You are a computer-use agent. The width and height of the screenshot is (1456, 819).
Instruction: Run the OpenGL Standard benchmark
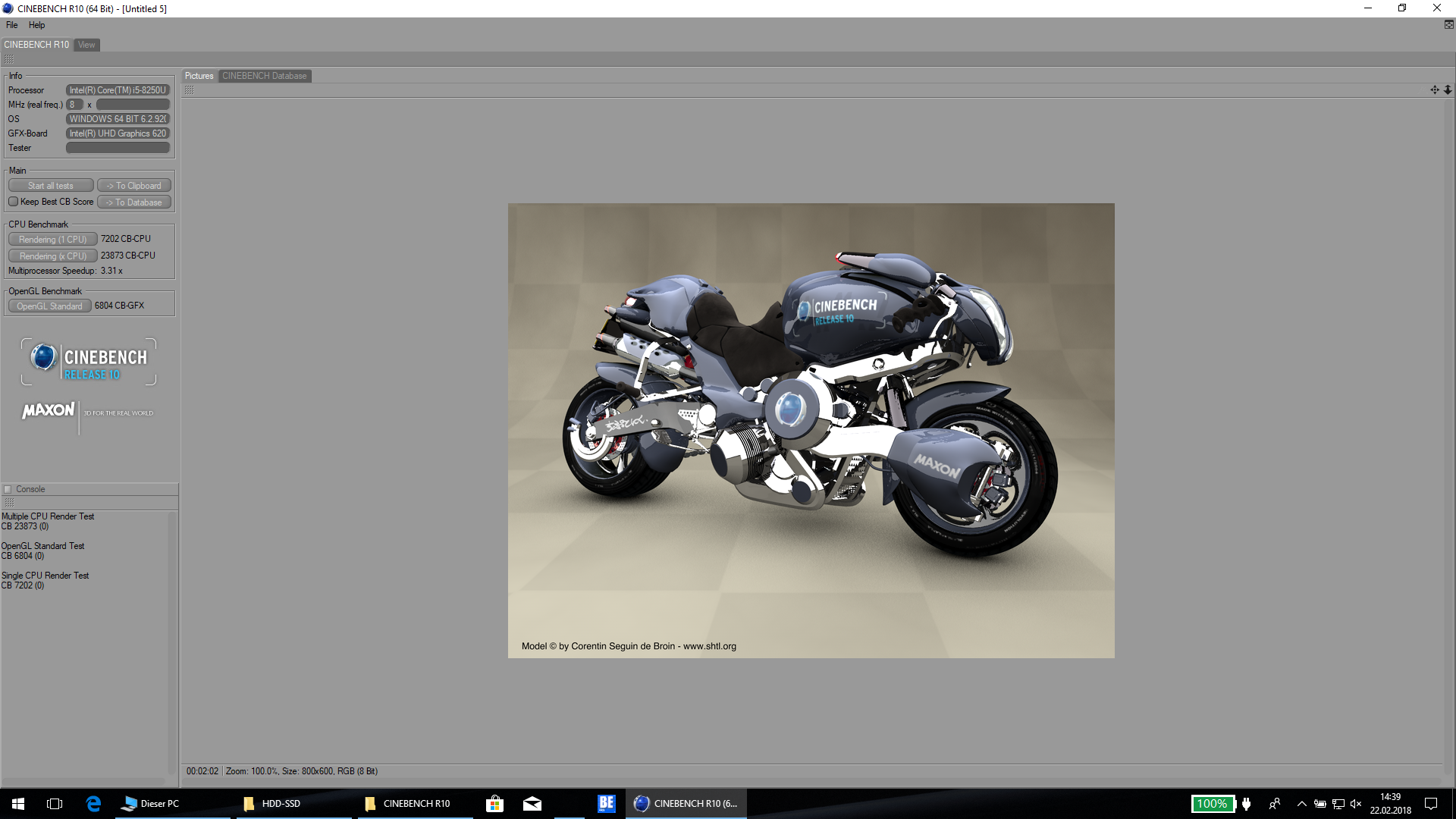[49, 306]
